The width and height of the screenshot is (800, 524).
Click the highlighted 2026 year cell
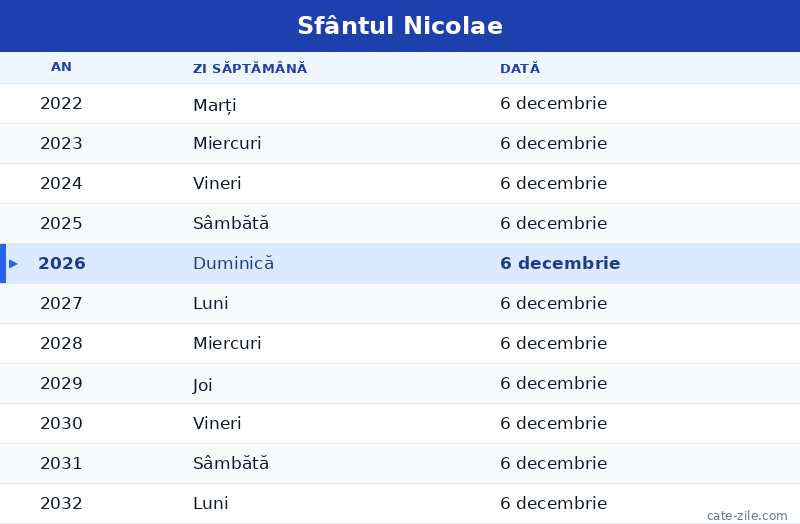tap(62, 263)
